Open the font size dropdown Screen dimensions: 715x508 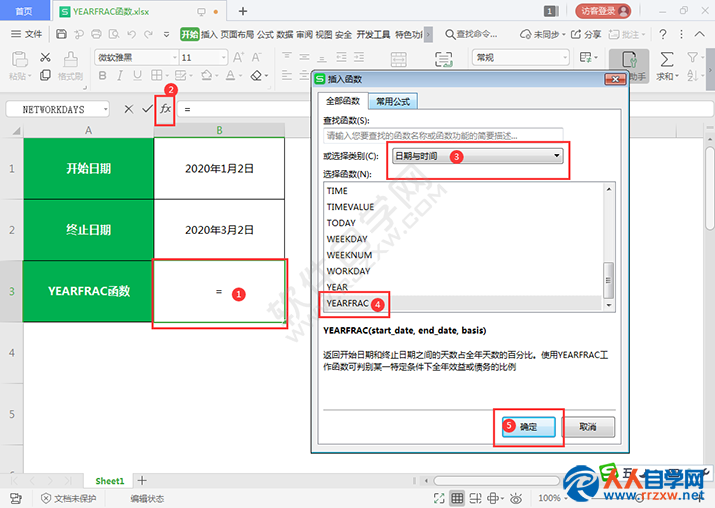pyautogui.click(x=224, y=57)
